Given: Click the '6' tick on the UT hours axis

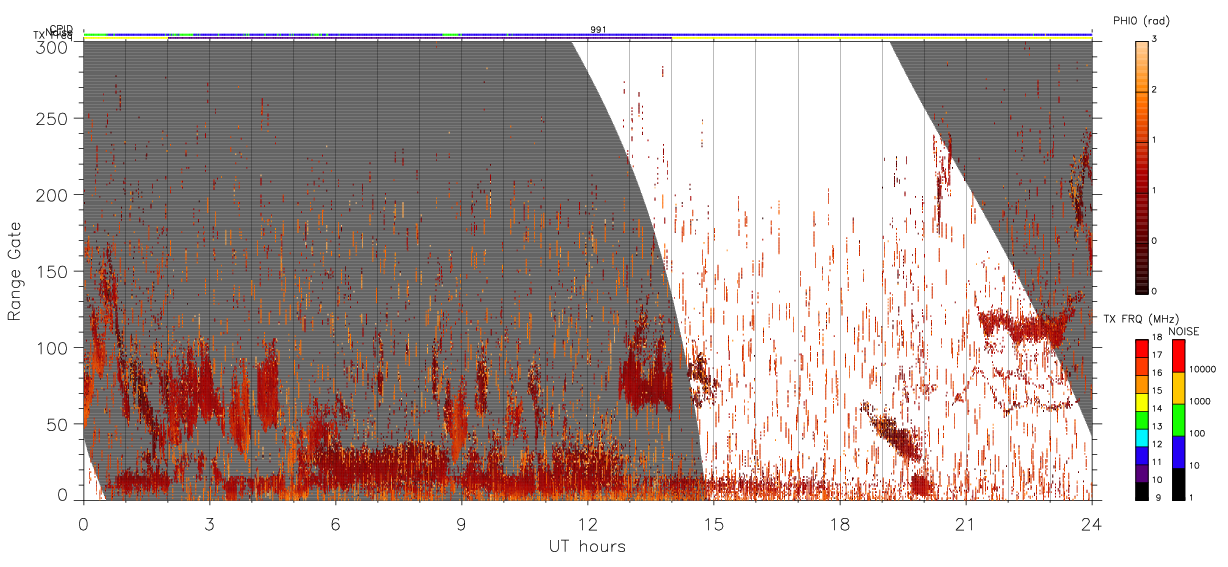Looking at the screenshot, I should pyautogui.click(x=336, y=523).
